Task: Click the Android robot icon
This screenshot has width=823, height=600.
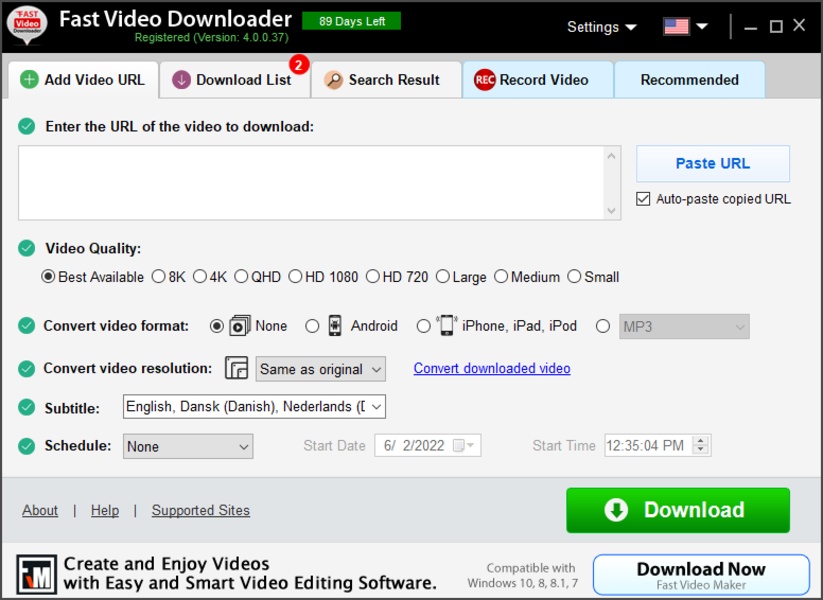Action: [334, 325]
